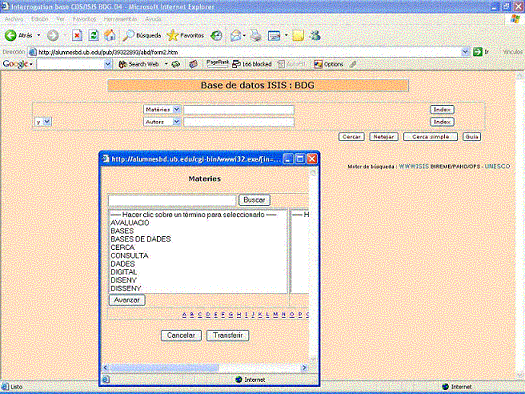525x394 pixels.
Task: Click Search Web on Google toolbar
Action: (139, 64)
